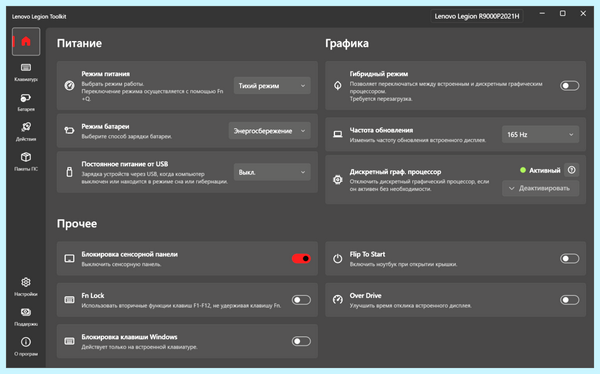Click the power icon beside Flip To Start
This screenshot has width=600, height=374.
click(338, 258)
